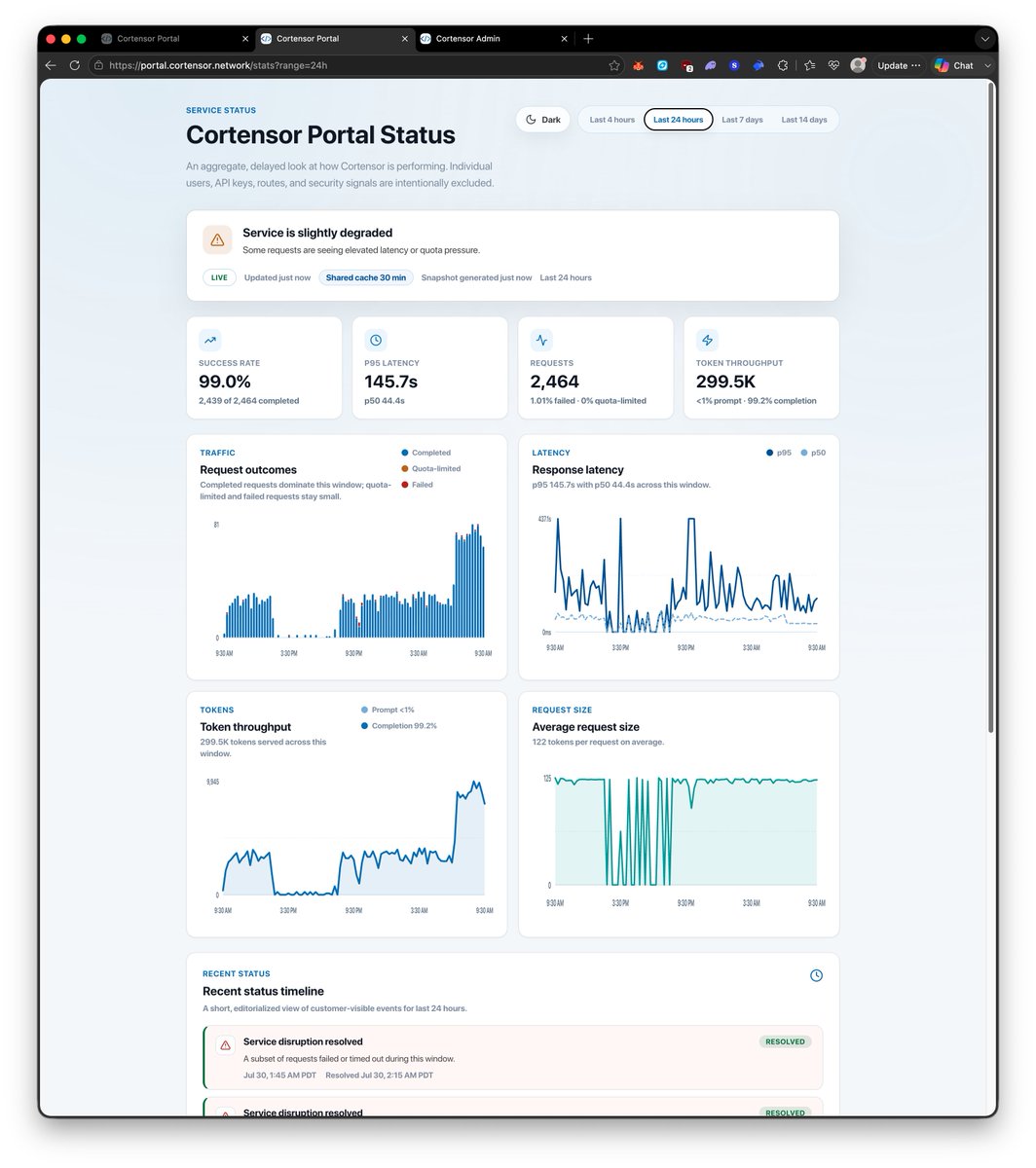Switch to the Cortensor Admin tab
This screenshot has height=1168, width=1036.
[x=494, y=39]
